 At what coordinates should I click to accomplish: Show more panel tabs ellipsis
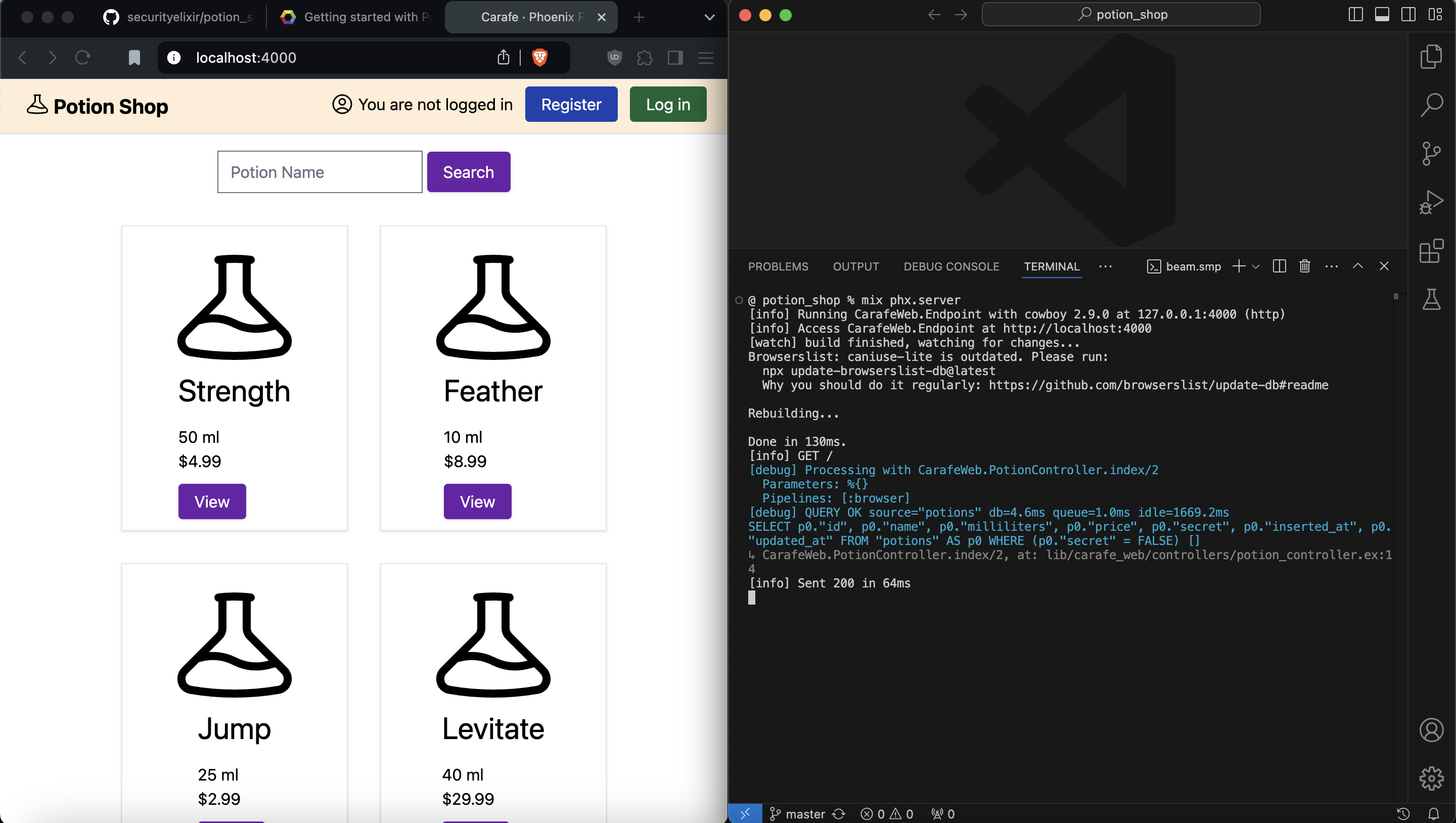tap(1106, 266)
